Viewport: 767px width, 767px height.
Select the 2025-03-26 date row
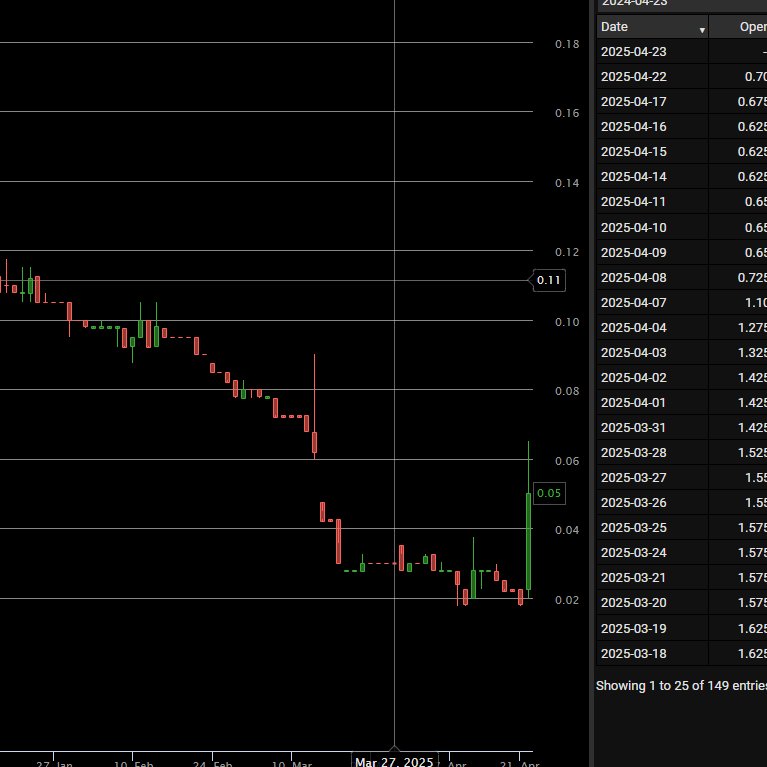point(682,501)
